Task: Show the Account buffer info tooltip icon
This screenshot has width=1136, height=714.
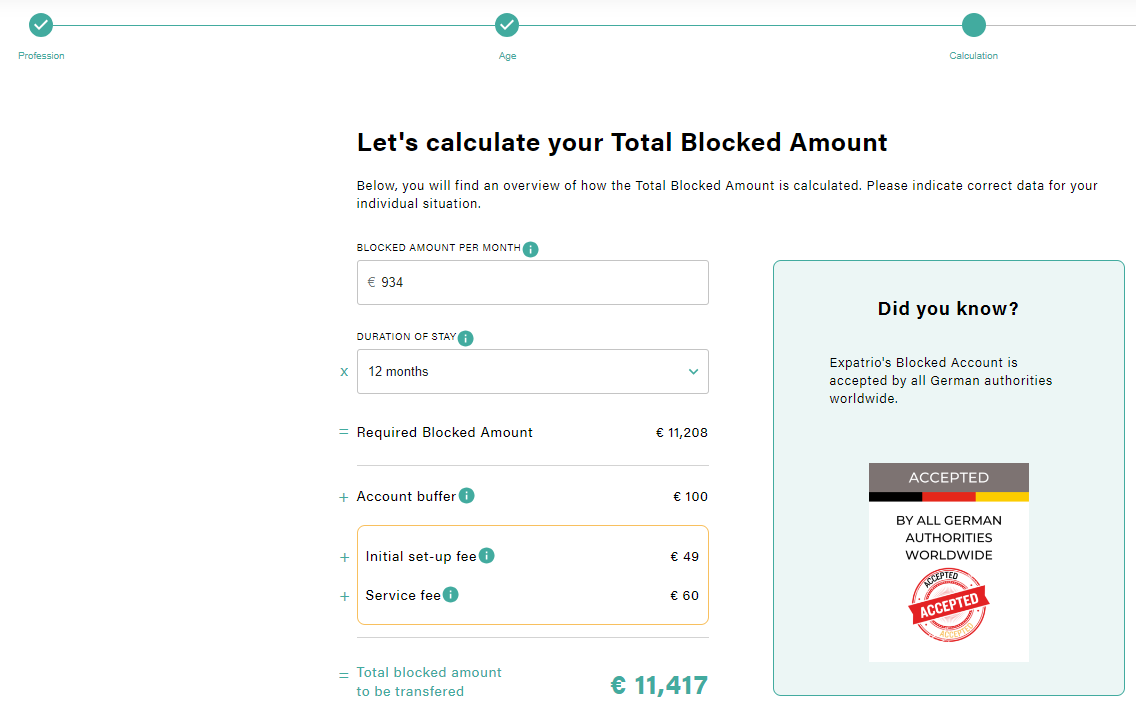Action: coord(467,496)
